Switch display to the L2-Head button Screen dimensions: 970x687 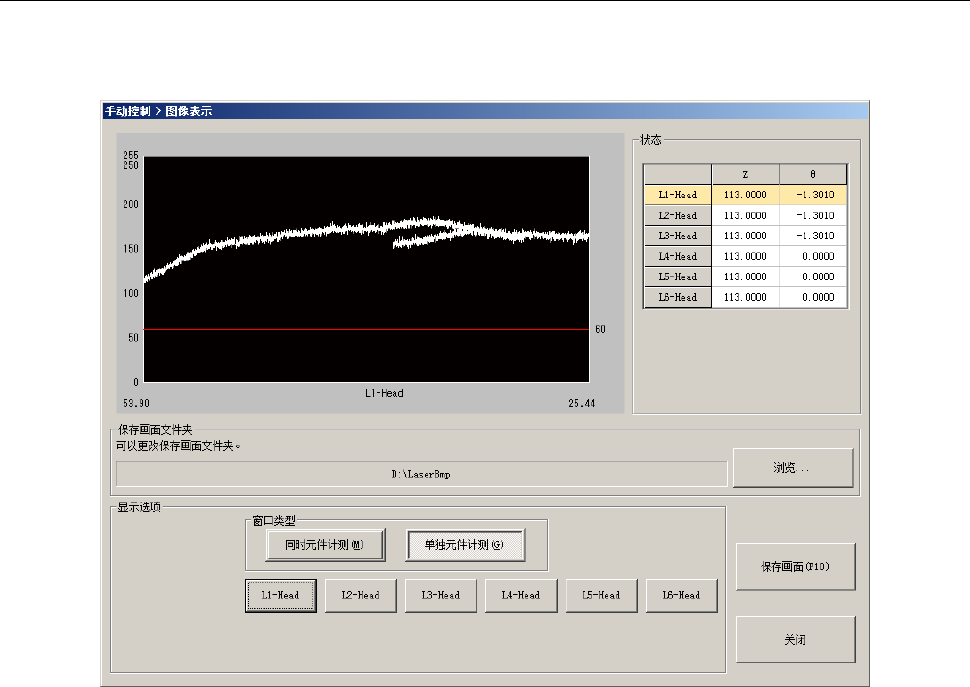361,595
